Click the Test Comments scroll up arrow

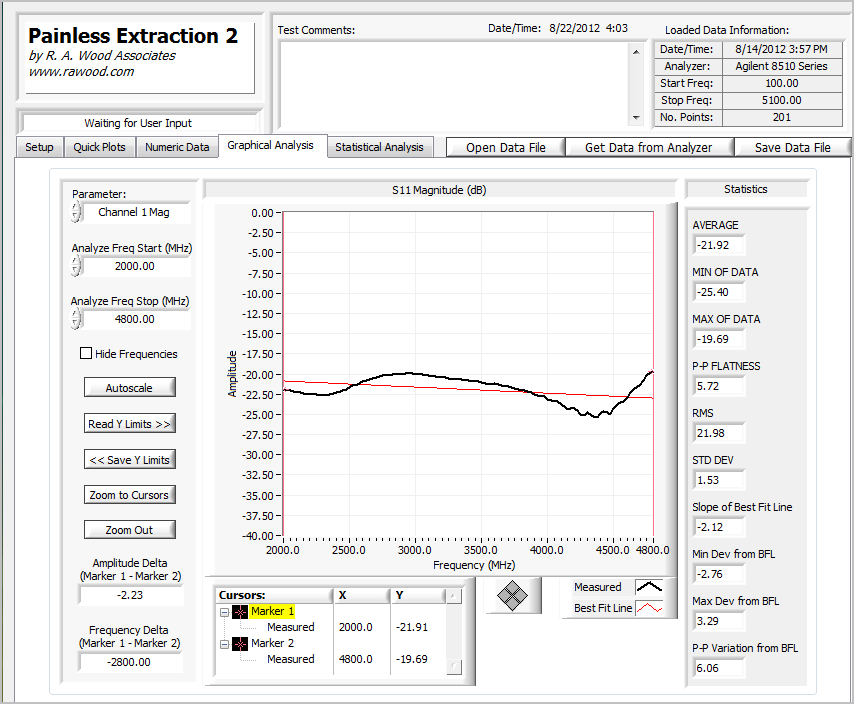636,52
